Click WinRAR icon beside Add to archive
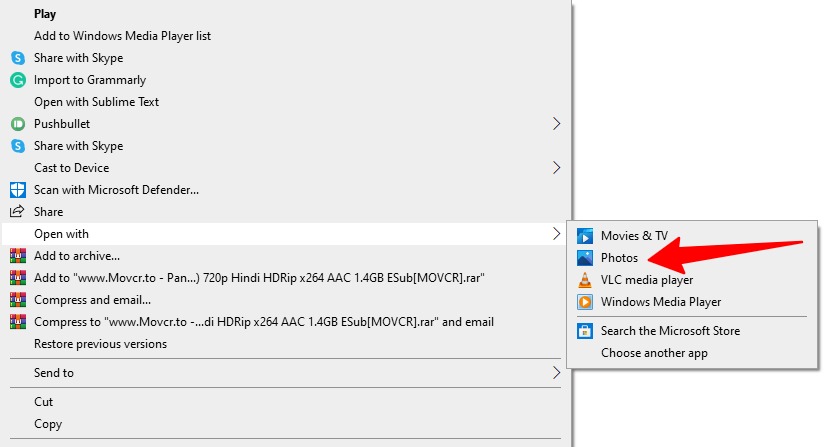The width and height of the screenshot is (826, 447). 18,256
